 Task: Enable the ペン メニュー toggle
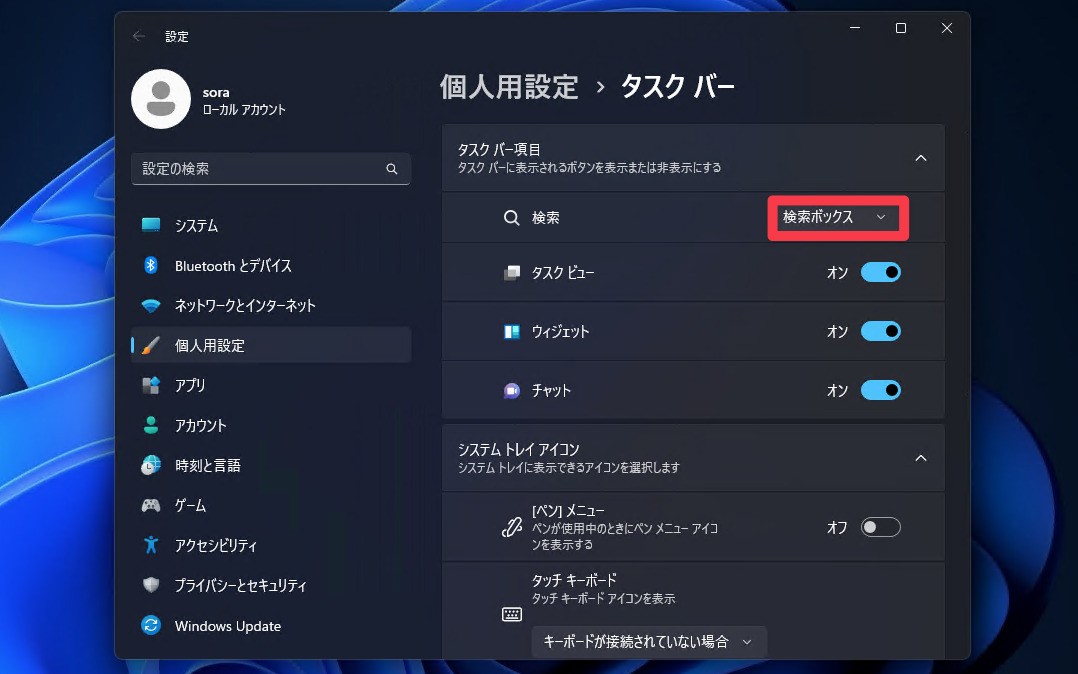point(880,527)
